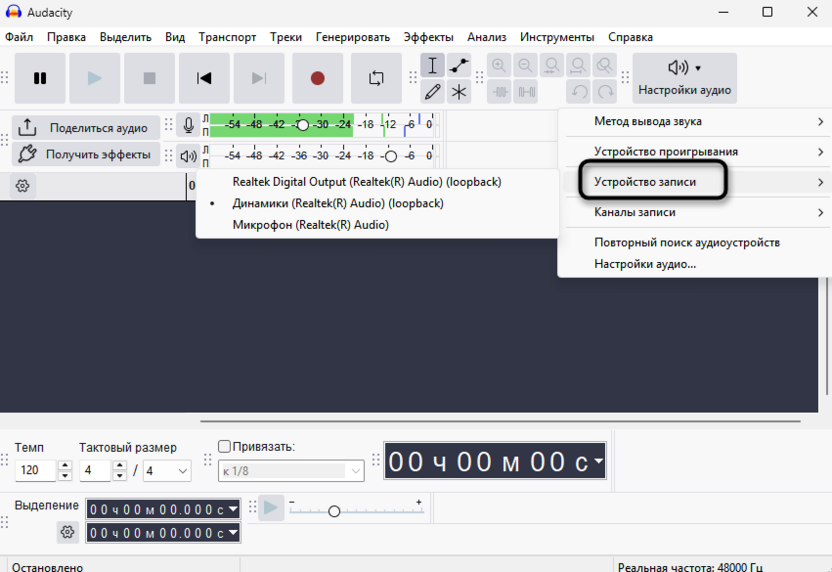The image size is (832, 572).
Task: Click the timeline options gear icon
Action: (22, 186)
